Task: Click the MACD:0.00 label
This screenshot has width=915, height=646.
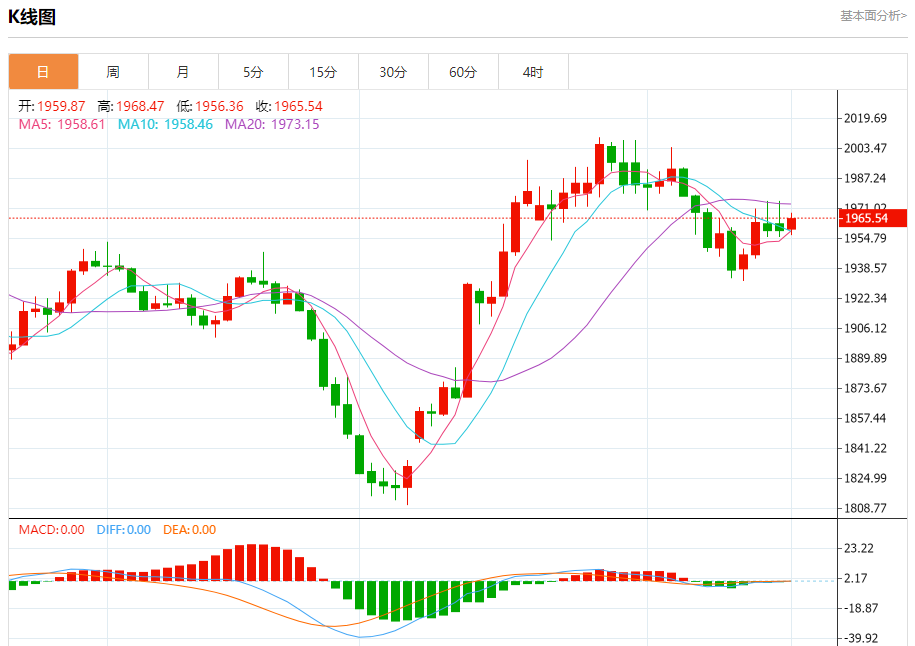Action: coord(51,530)
